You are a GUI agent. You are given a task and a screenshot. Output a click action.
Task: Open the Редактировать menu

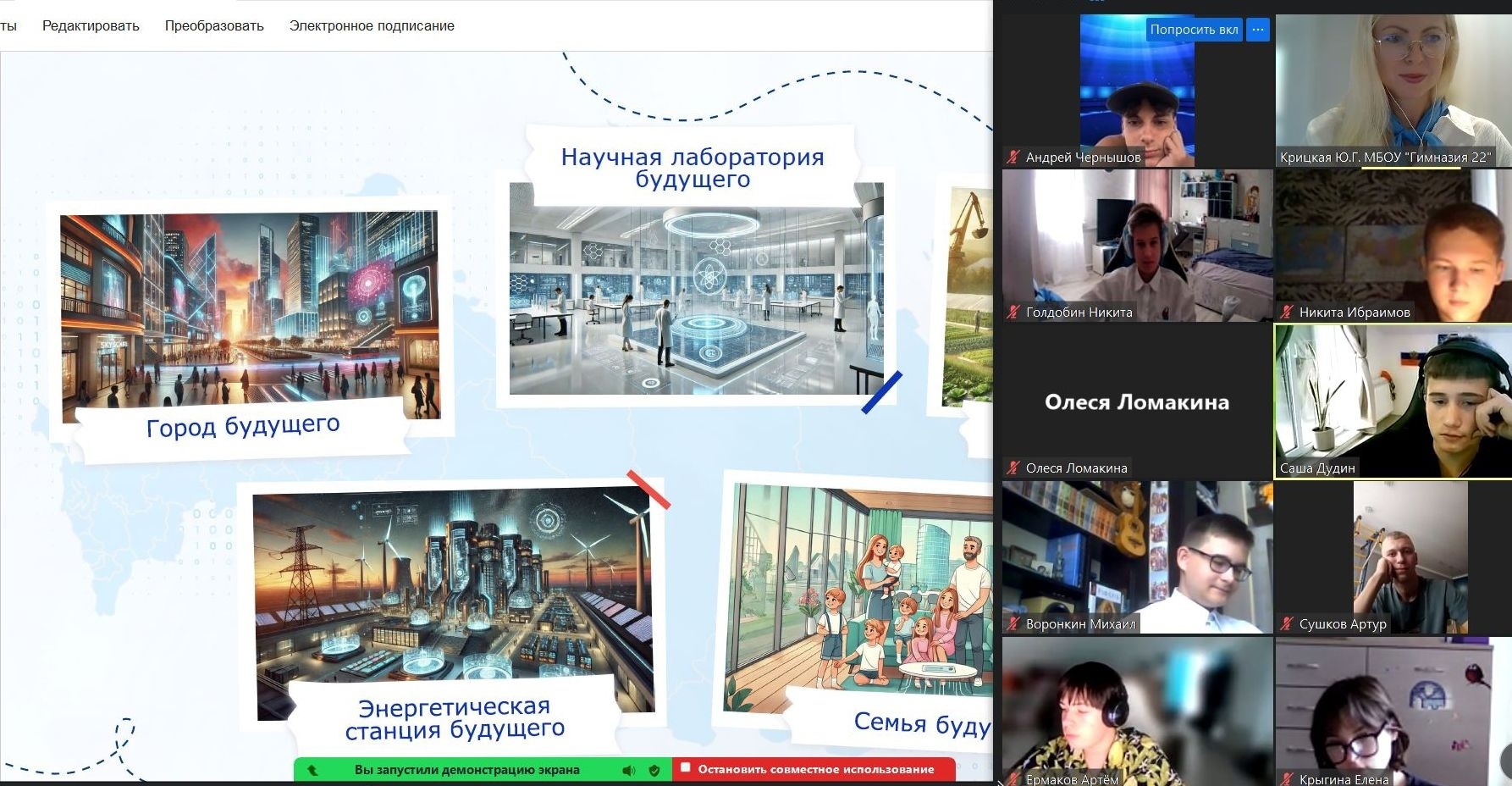click(x=91, y=26)
